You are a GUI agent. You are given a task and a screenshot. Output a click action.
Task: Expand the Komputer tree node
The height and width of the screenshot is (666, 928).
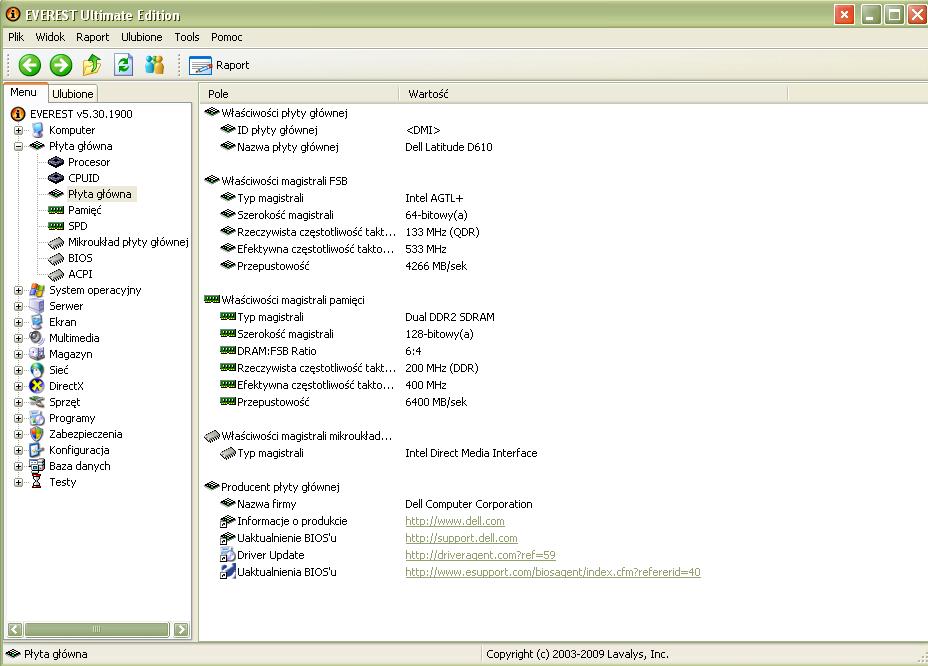point(18,130)
